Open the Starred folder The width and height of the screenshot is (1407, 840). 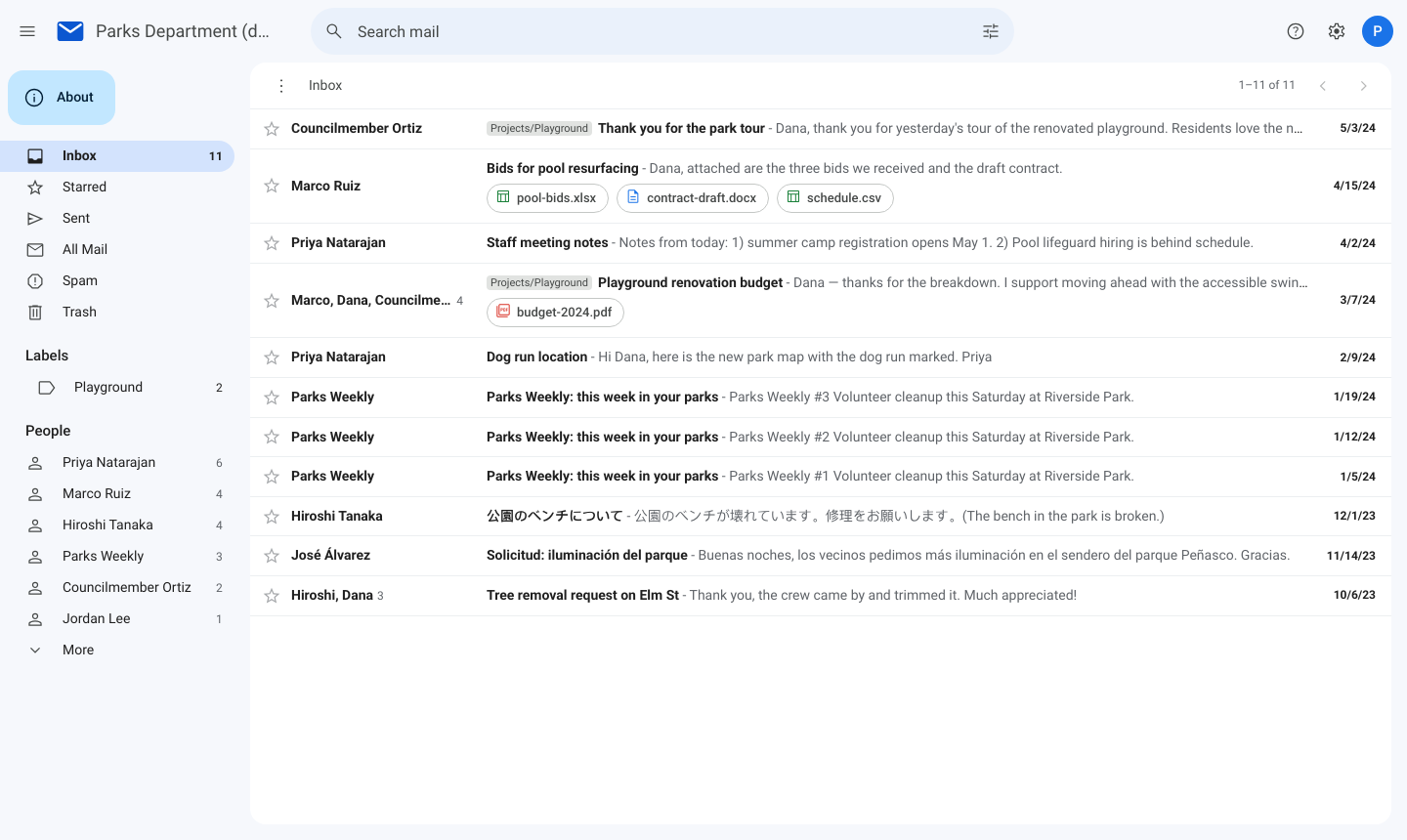[x=117, y=188]
